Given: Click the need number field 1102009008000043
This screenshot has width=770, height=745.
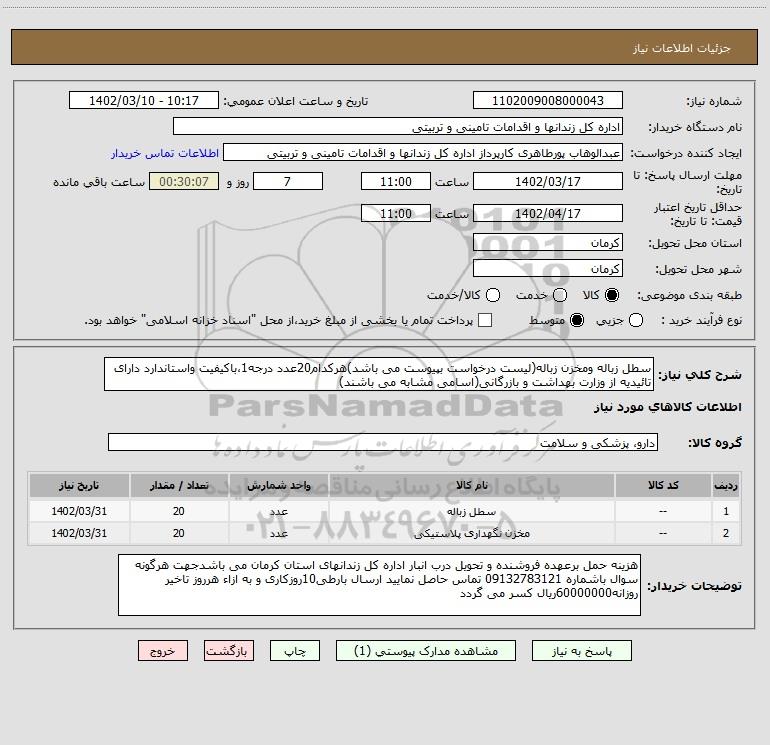Looking at the screenshot, I should pyautogui.click(x=548, y=100).
